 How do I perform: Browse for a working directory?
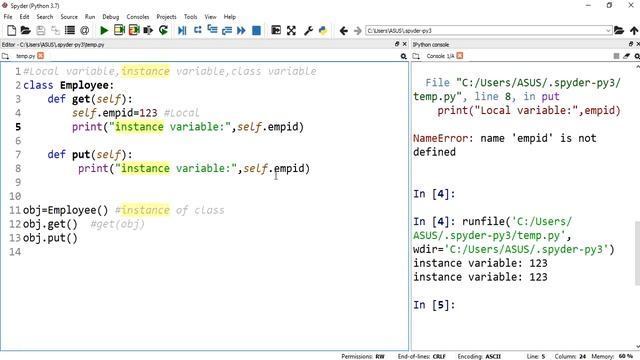(x=619, y=30)
